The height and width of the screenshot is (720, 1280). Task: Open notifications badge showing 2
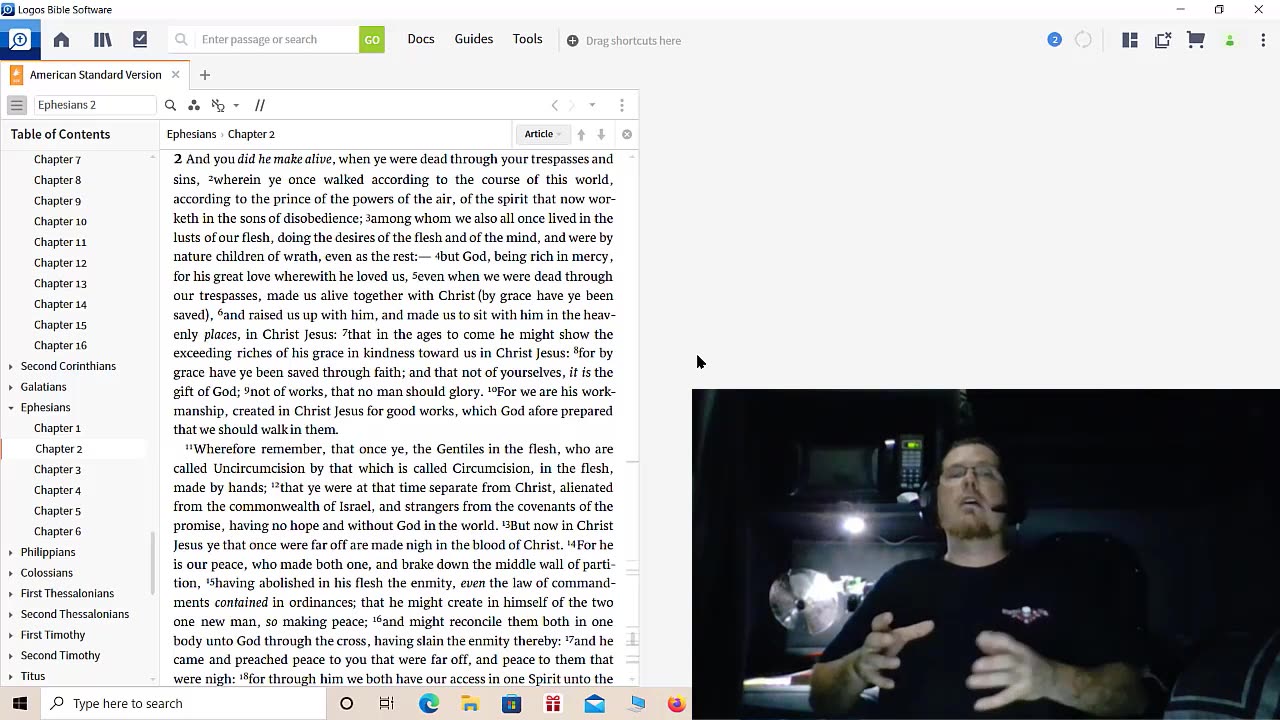[1054, 40]
